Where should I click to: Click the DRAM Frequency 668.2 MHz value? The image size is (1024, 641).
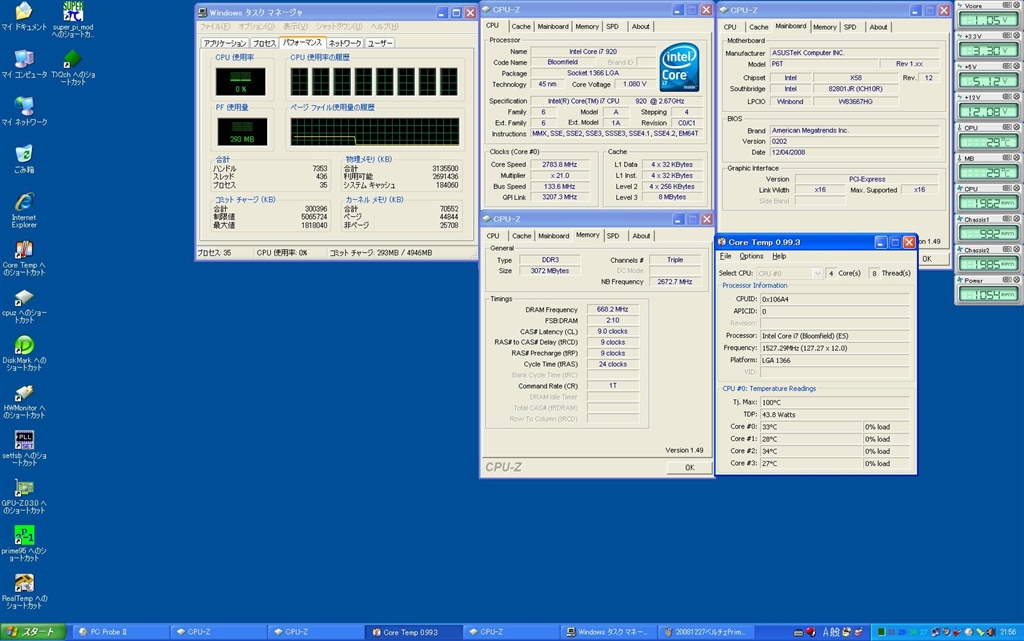[613, 309]
